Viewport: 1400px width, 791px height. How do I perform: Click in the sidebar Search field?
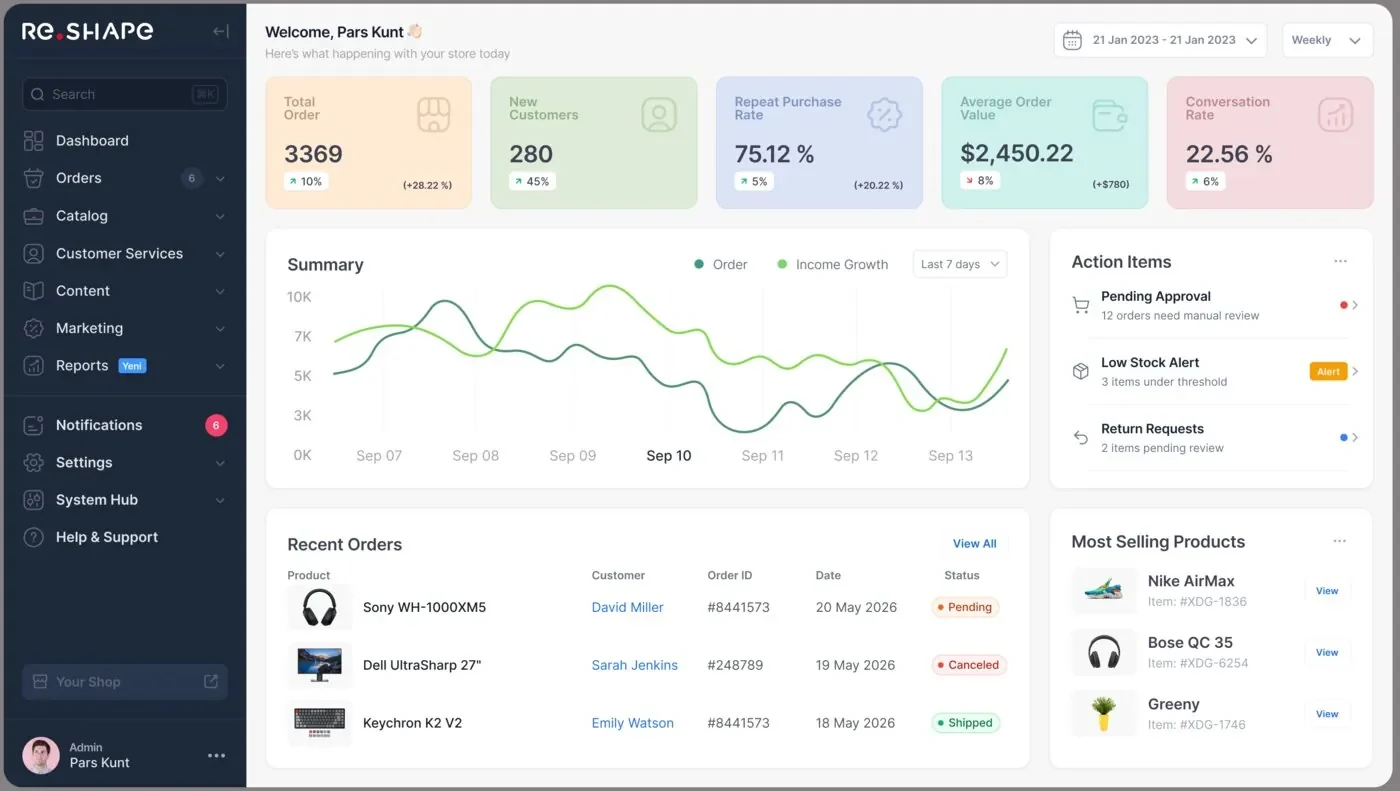125,94
